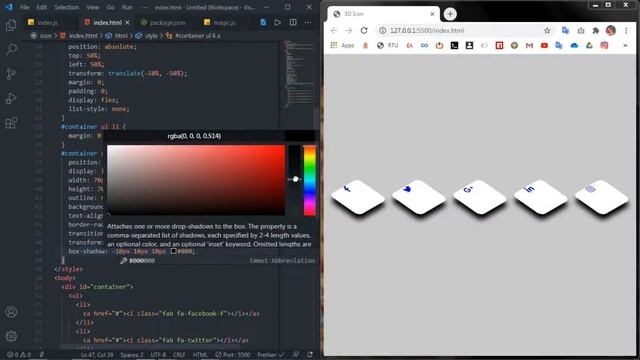Open the Run and Debug view
Viewport: 640px width, 360px height.
click(11, 98)
